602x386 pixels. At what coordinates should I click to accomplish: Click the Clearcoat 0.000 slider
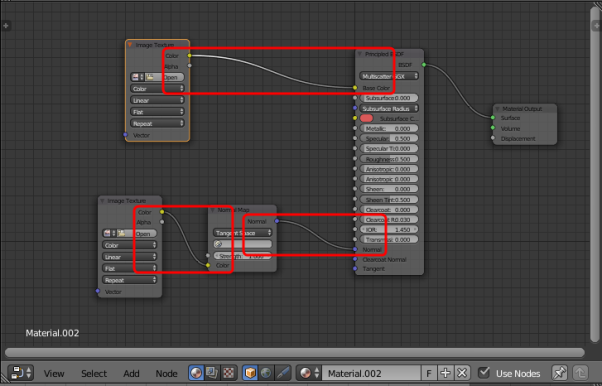(389, 210)
